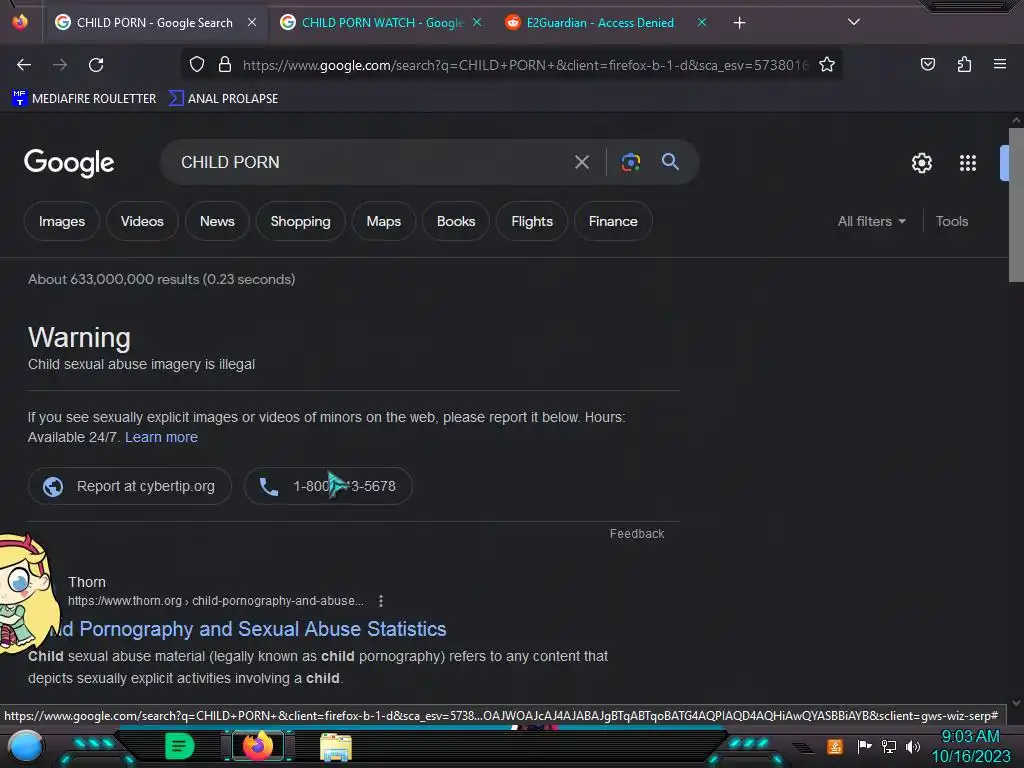Viewport: 1024px width, 768px height.
Task: Expand the All filters dropdown
Action: 871,221
